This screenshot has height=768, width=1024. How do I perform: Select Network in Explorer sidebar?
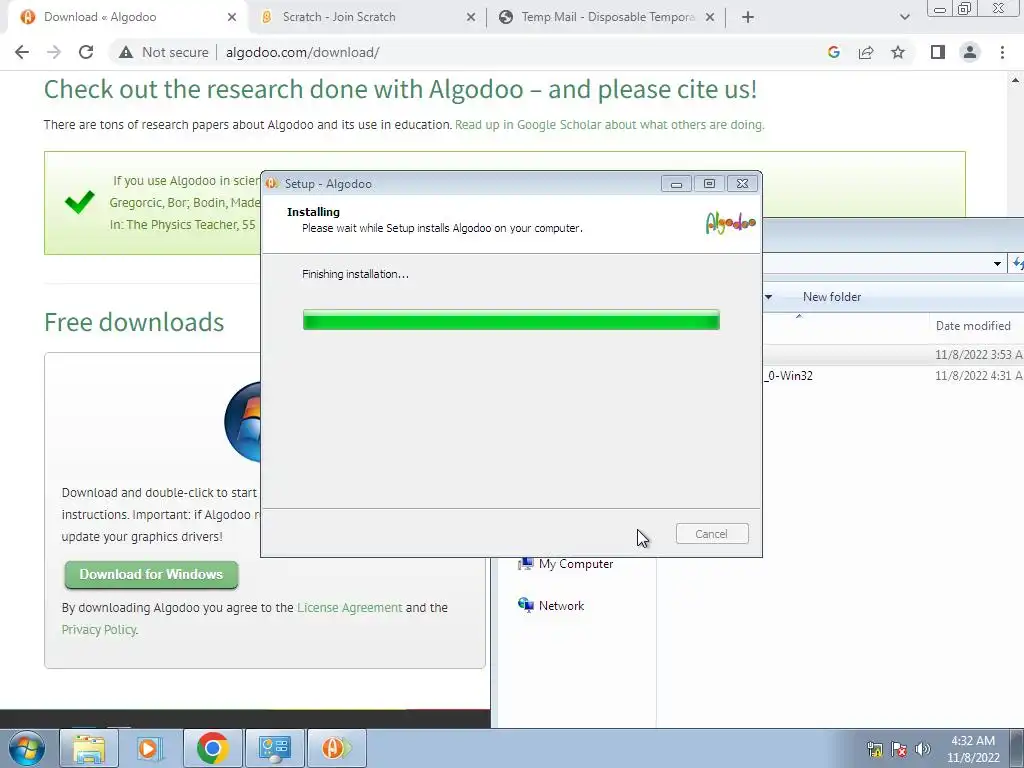551,605
